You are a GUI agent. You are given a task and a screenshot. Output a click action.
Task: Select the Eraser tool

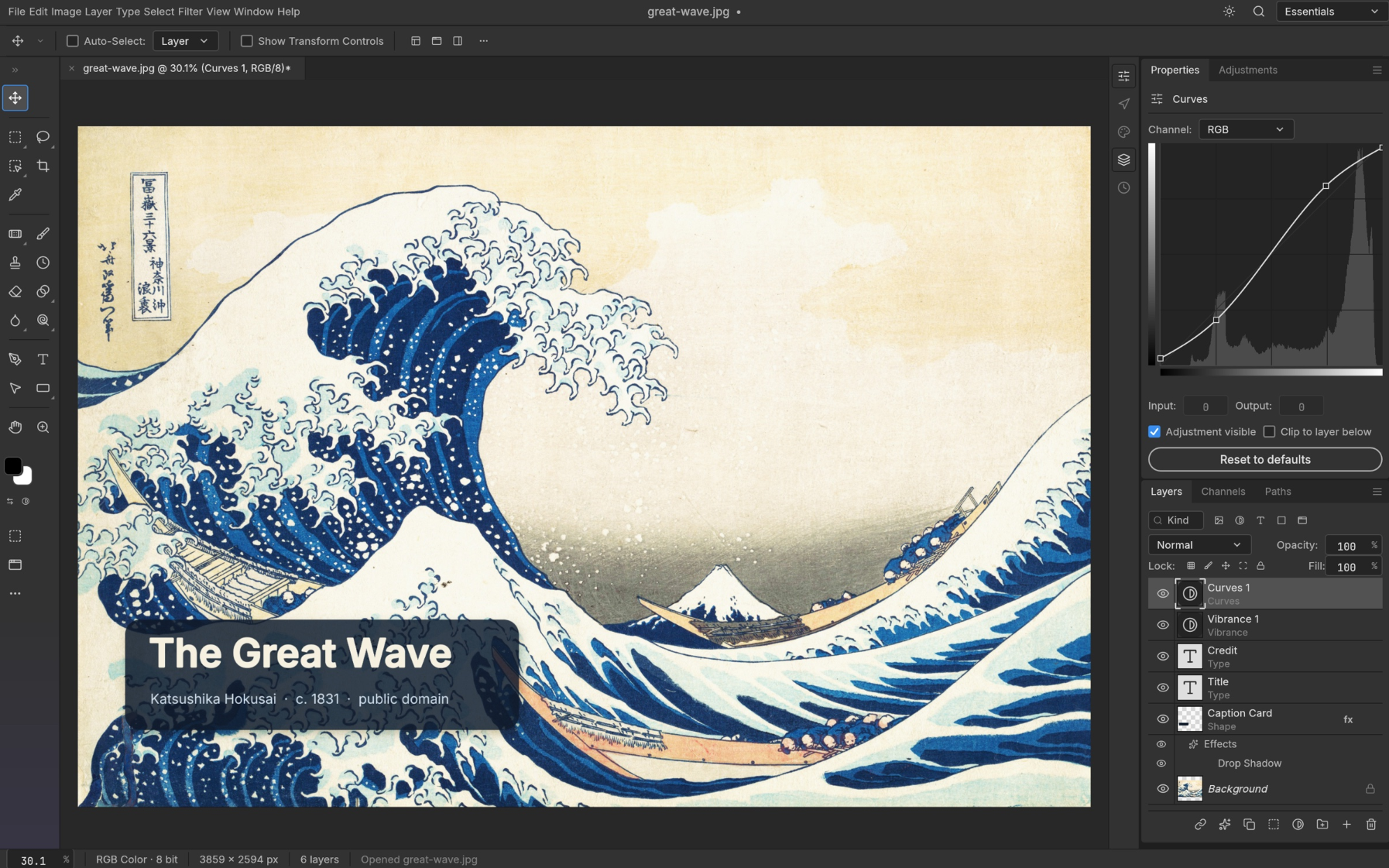tap(15, 292)
